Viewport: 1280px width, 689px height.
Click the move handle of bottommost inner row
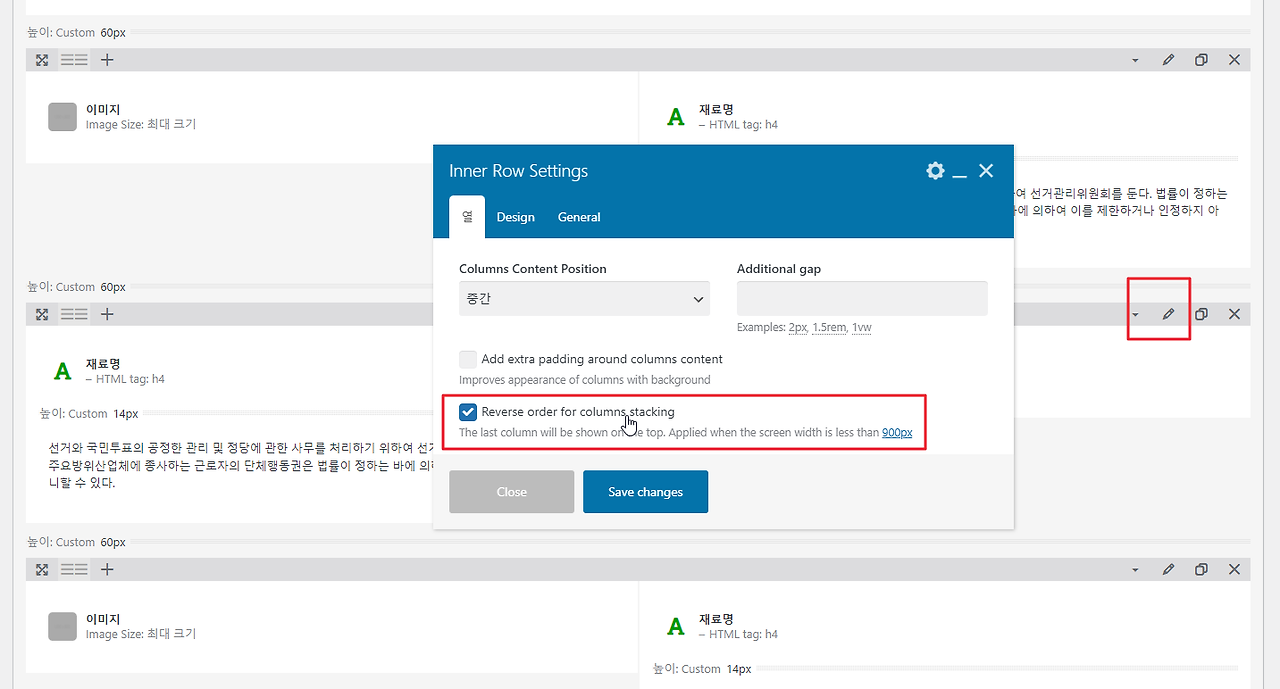[42, 569]
